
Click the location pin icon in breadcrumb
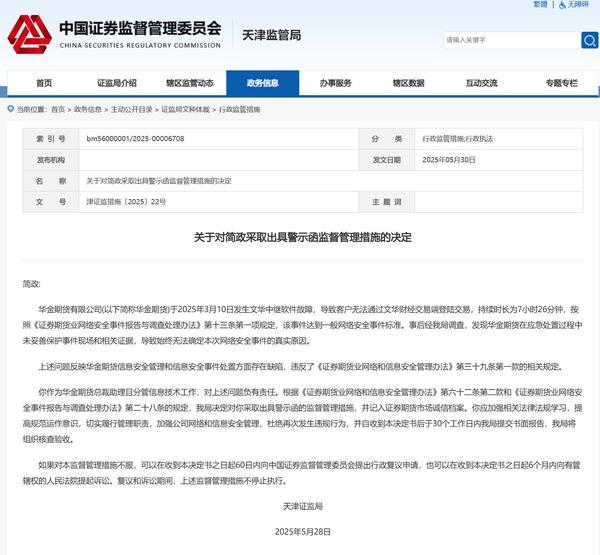pyautogui.click(x=9, y=108)
